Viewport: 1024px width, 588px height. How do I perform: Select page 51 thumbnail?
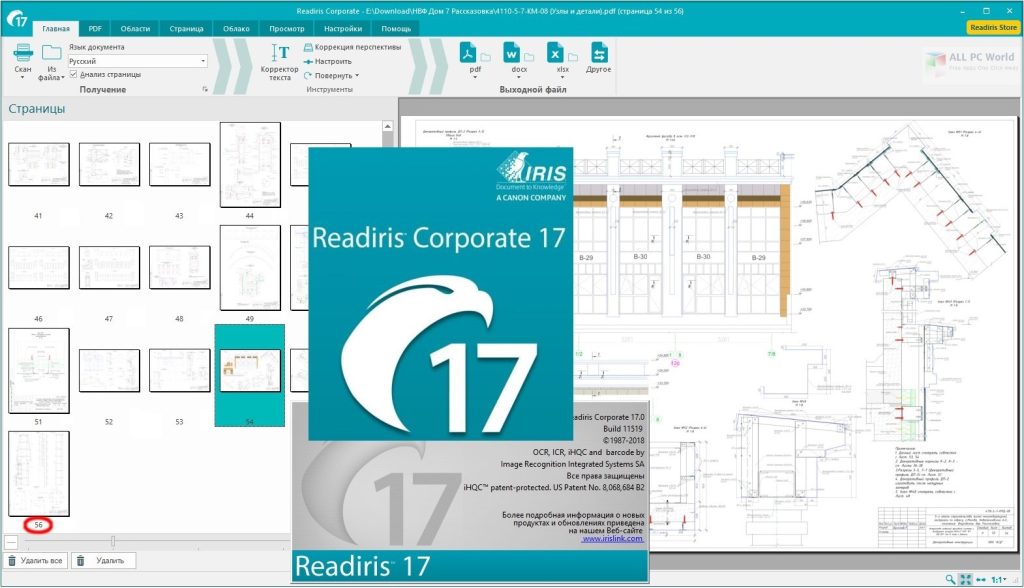pos(39,371)
